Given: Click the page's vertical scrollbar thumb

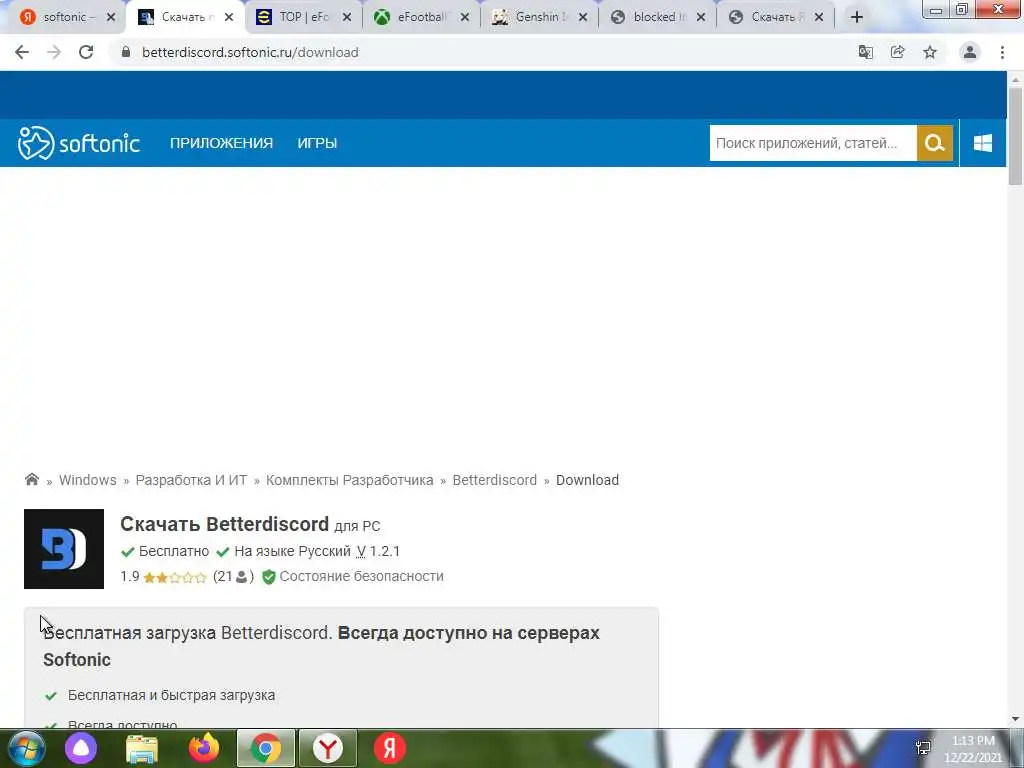Looking at the screenshot, I should tap(1015, 136).
